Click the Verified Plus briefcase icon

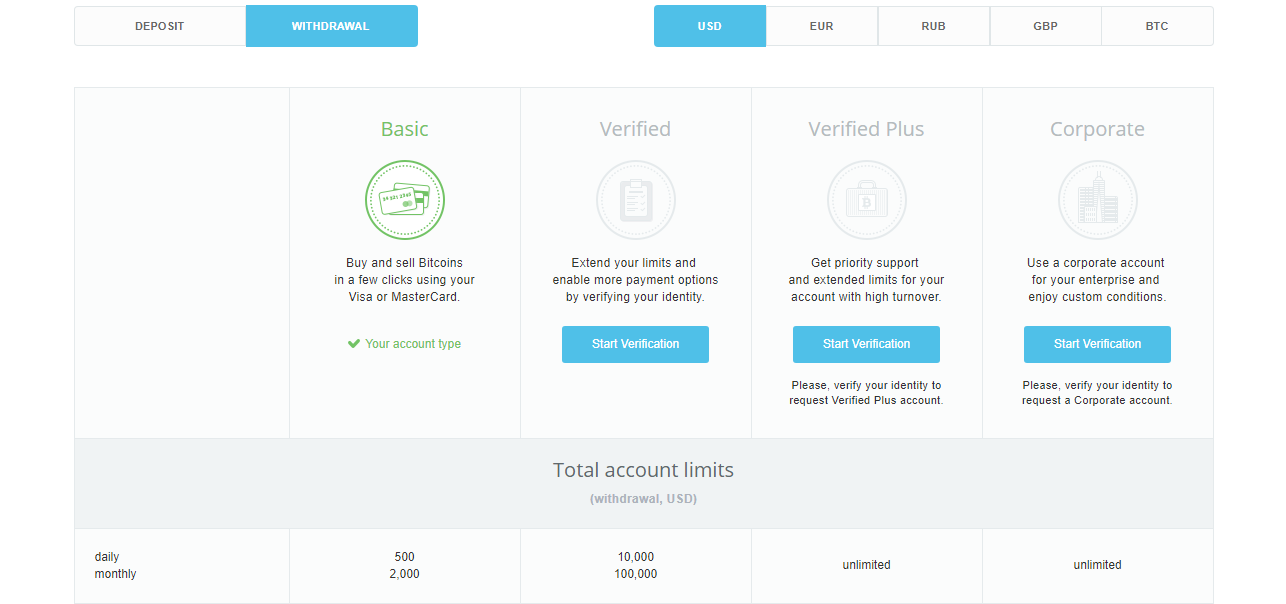click(867, 200)
